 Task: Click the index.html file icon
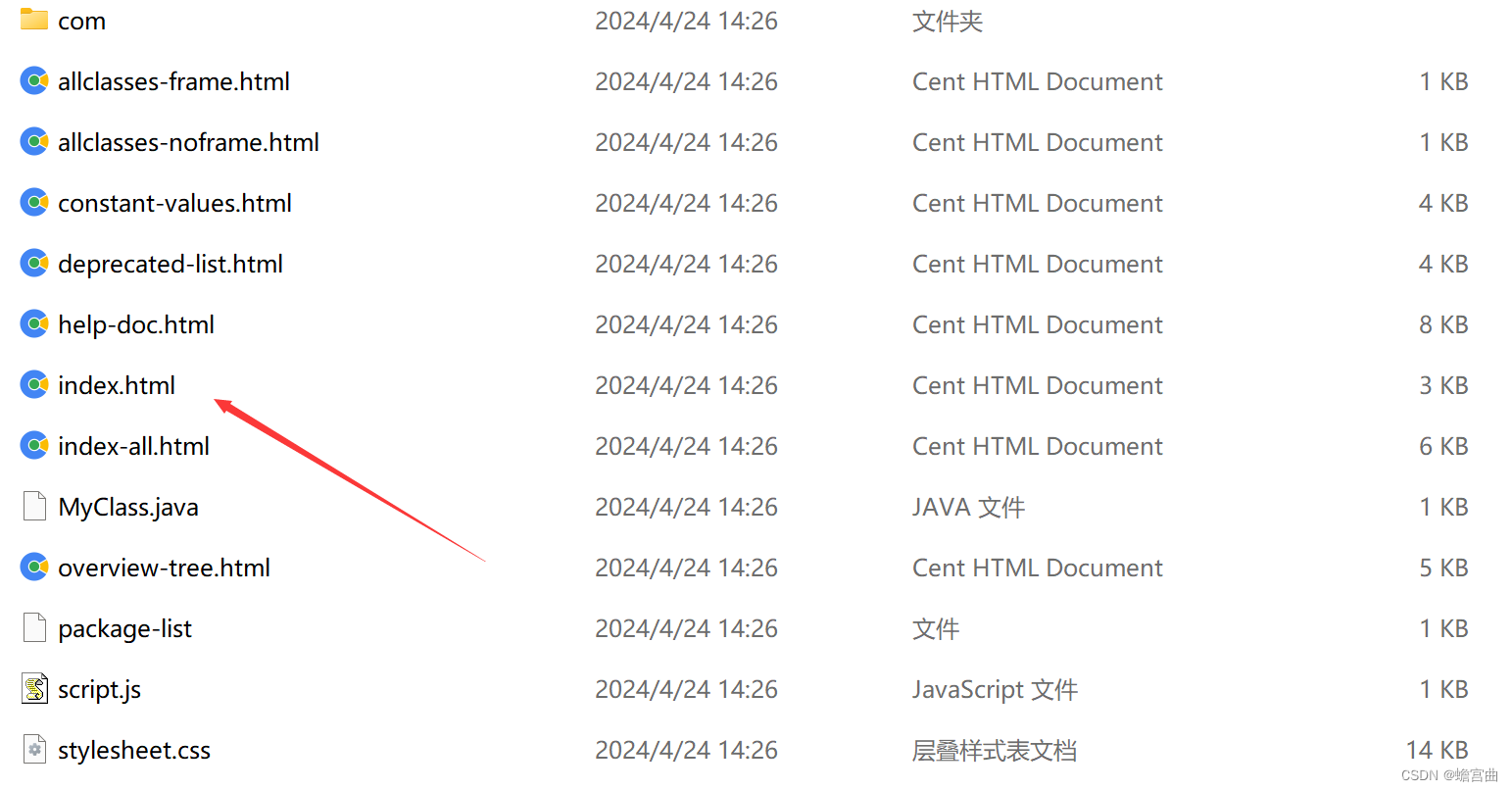[x=34, y=385]
